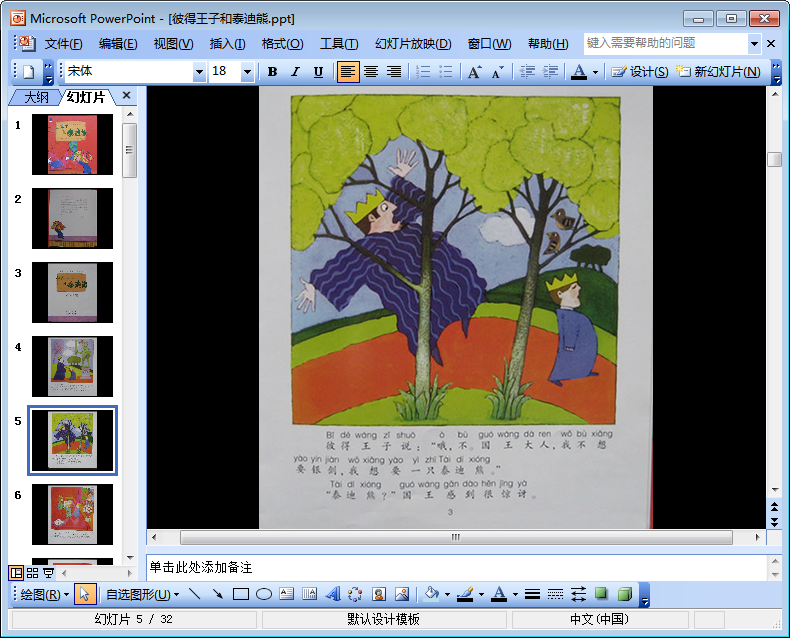The image size is (790, 638).
Task: Open the 窗口(W) menu
Action: click(x=489, y=44)
